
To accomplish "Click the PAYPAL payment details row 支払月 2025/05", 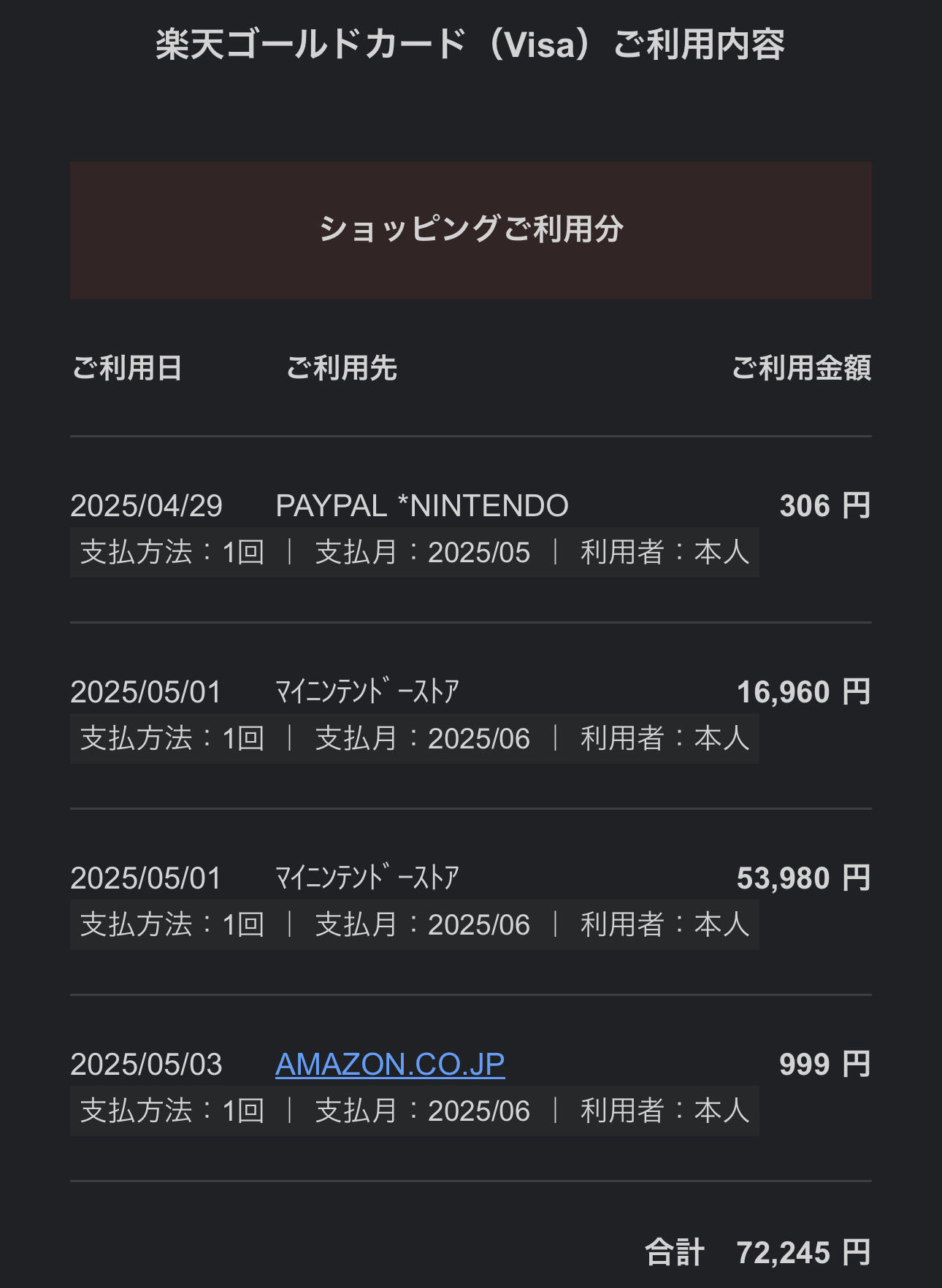I will (423, 553).
